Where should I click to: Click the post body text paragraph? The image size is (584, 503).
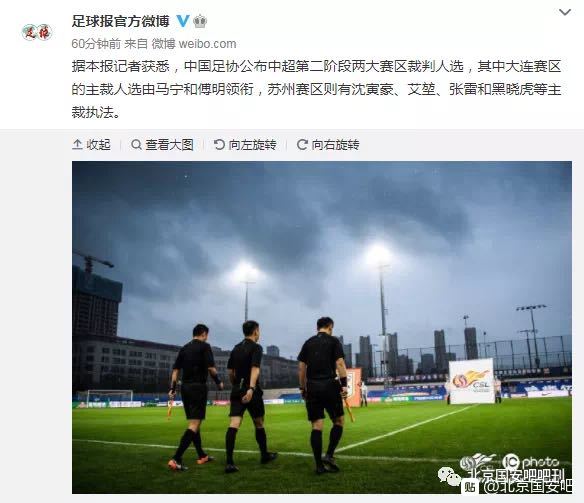click(x=316, y=89)
